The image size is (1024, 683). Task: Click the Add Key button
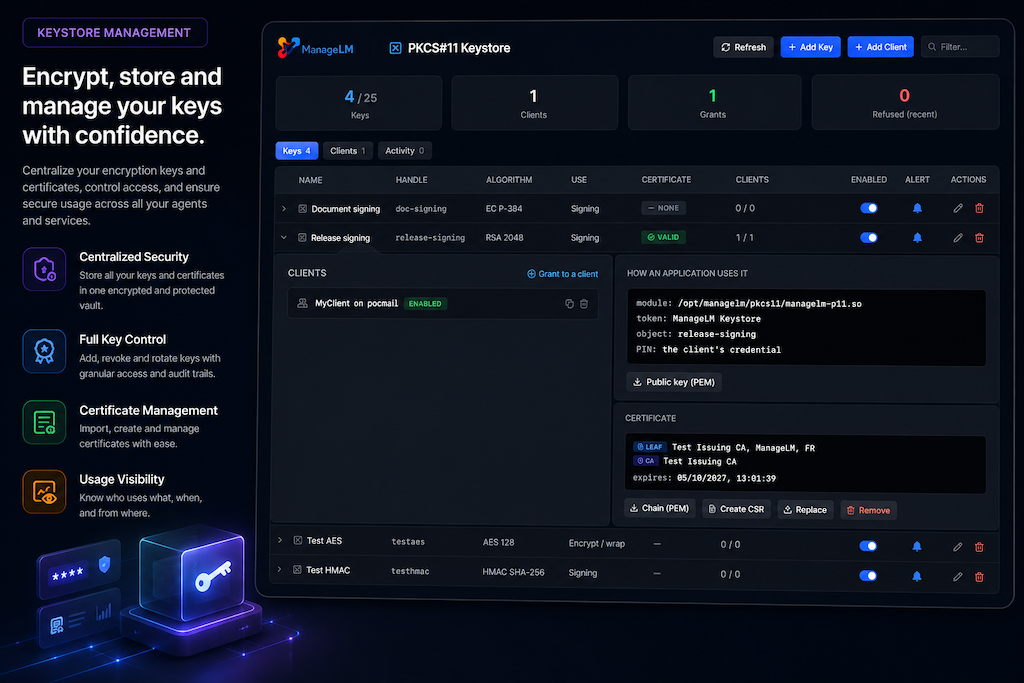810,47
